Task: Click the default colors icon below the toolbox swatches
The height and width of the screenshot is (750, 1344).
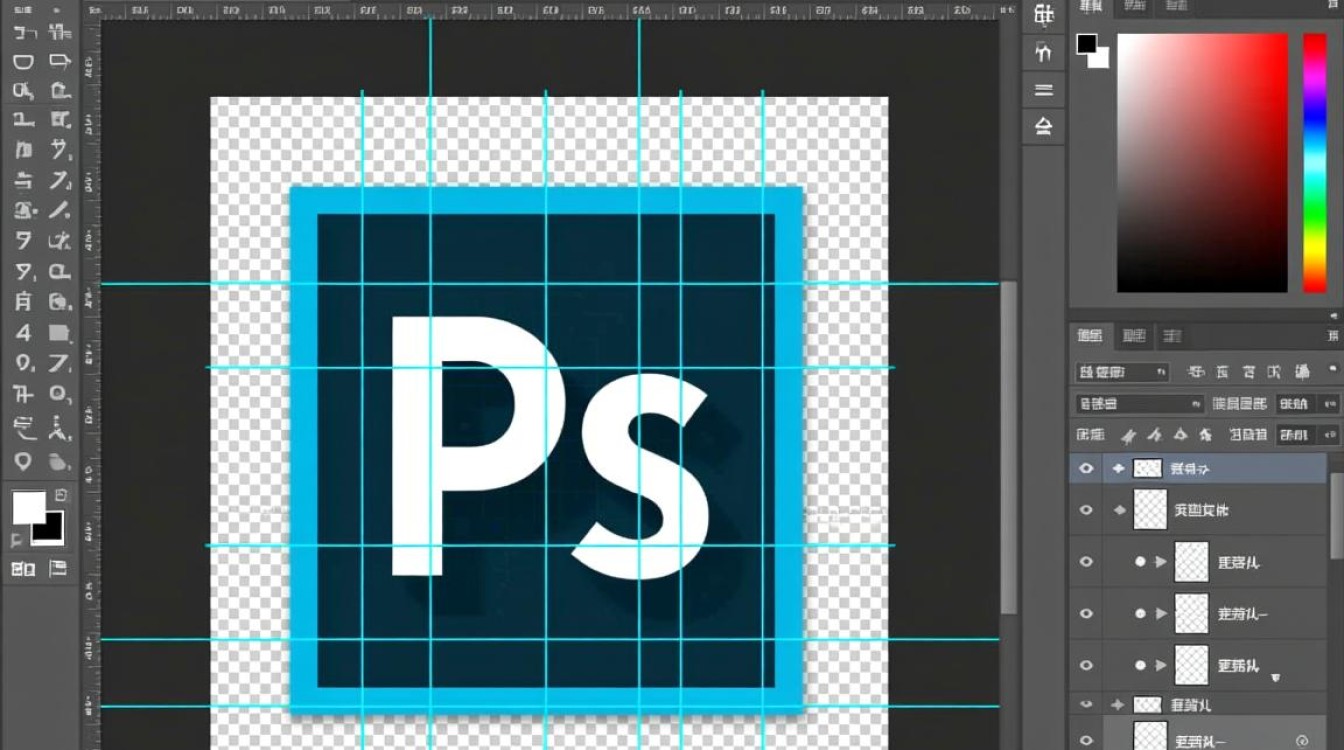Action: (x=17, y=540)
